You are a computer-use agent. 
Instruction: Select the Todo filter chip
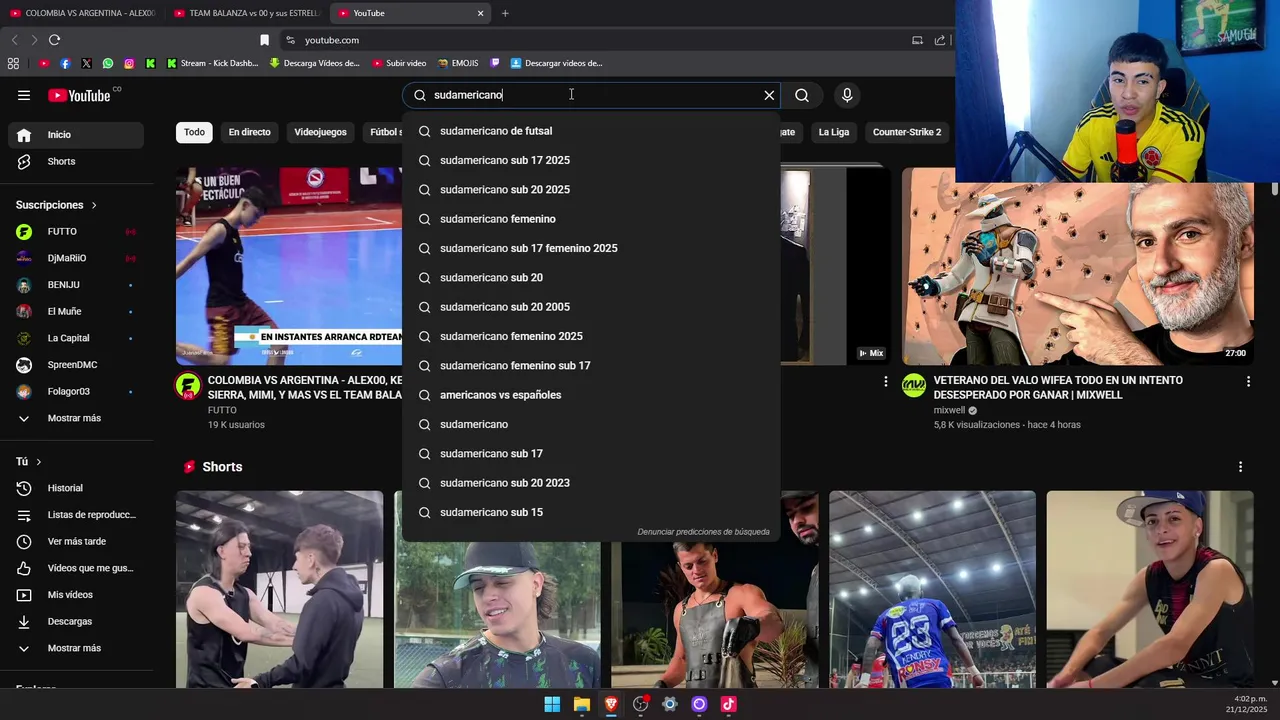(x=194, y=132)
